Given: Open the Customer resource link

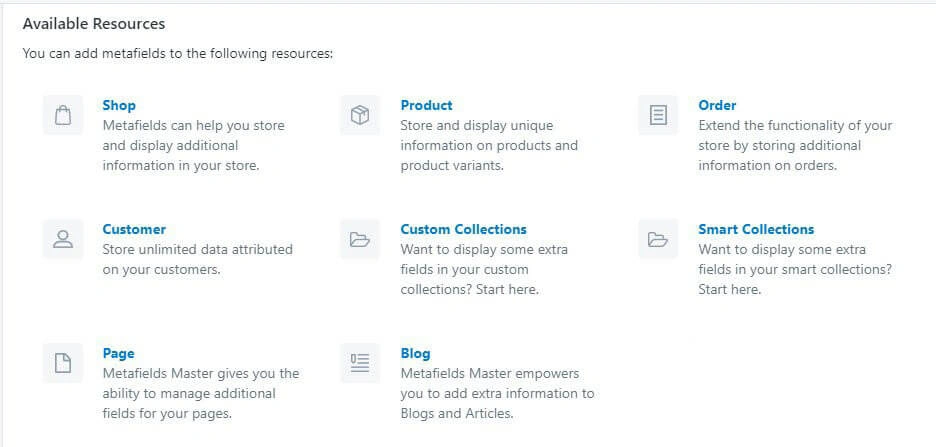Looking at the screenshot, I should 134,229.
